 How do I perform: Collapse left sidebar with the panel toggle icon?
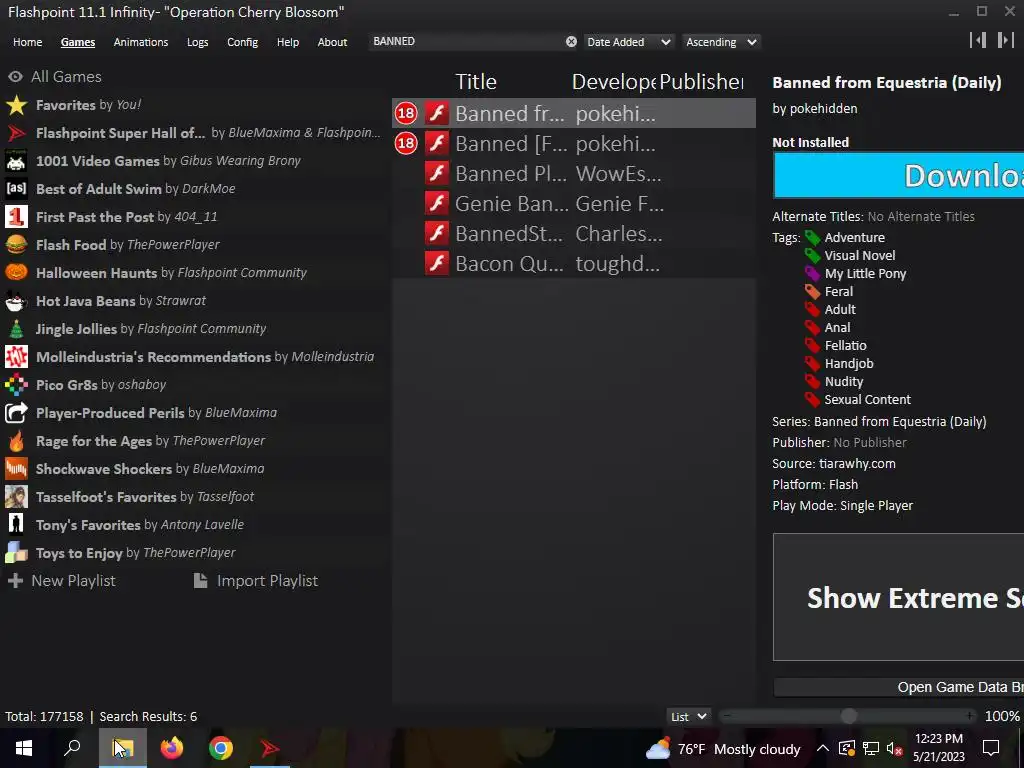(x=978, y=40)
